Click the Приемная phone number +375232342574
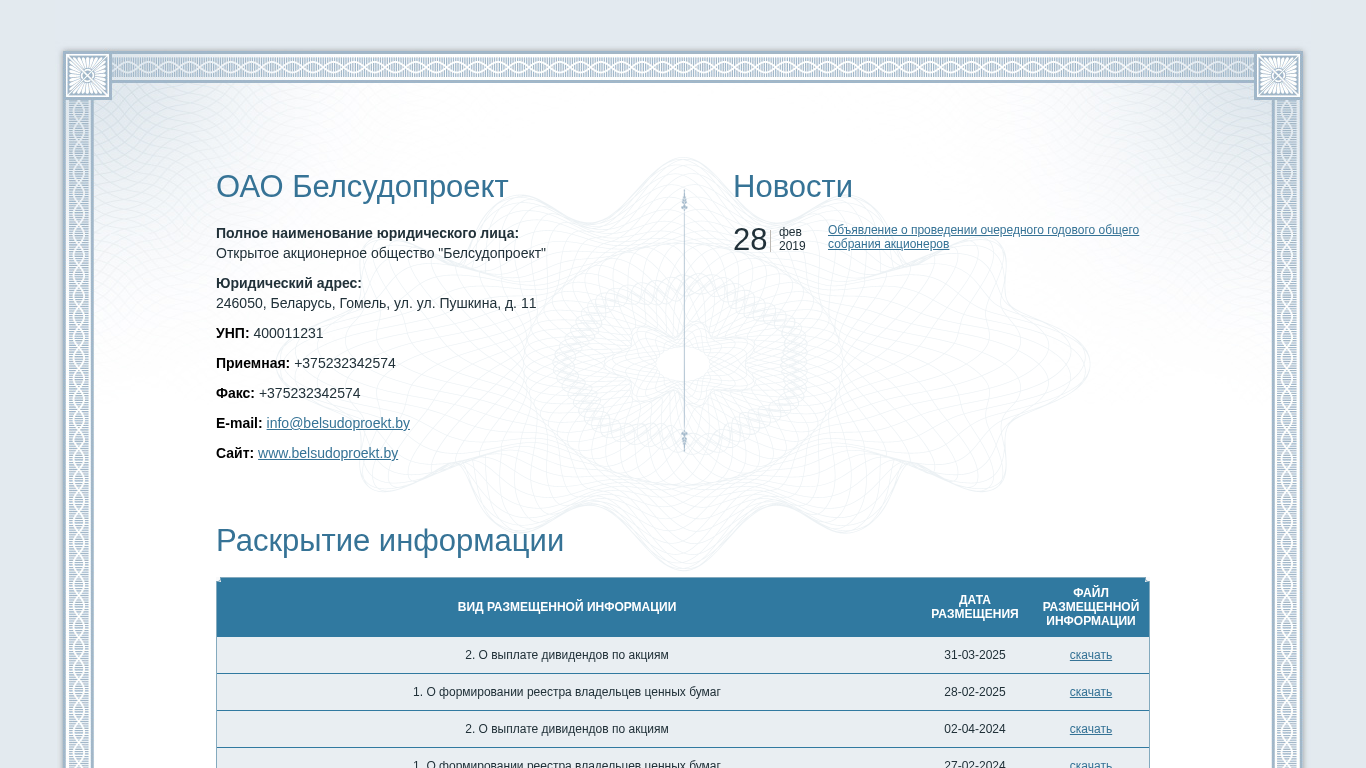The height and width of the screenshot is (768, 1366). click(345, 363)
